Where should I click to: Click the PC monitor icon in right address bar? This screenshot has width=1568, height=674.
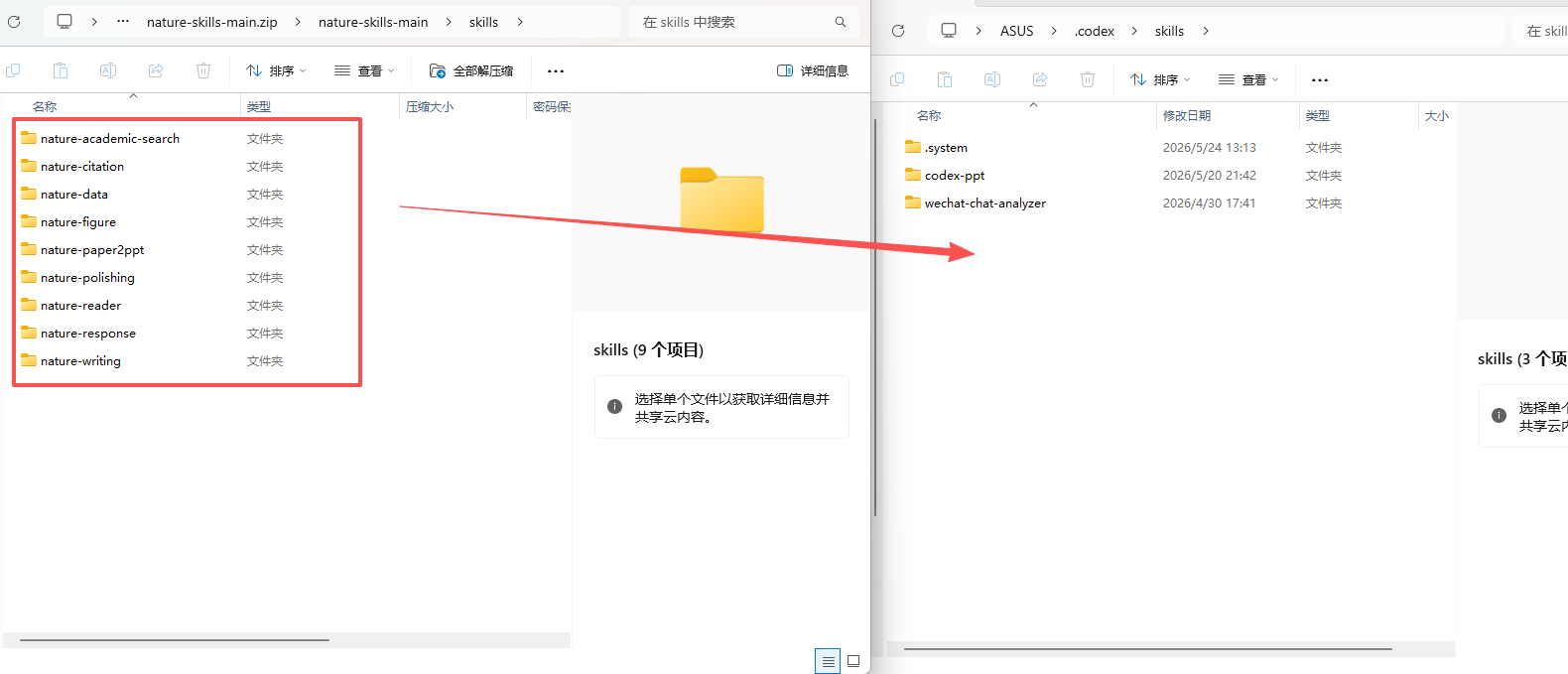pos(949,31)
